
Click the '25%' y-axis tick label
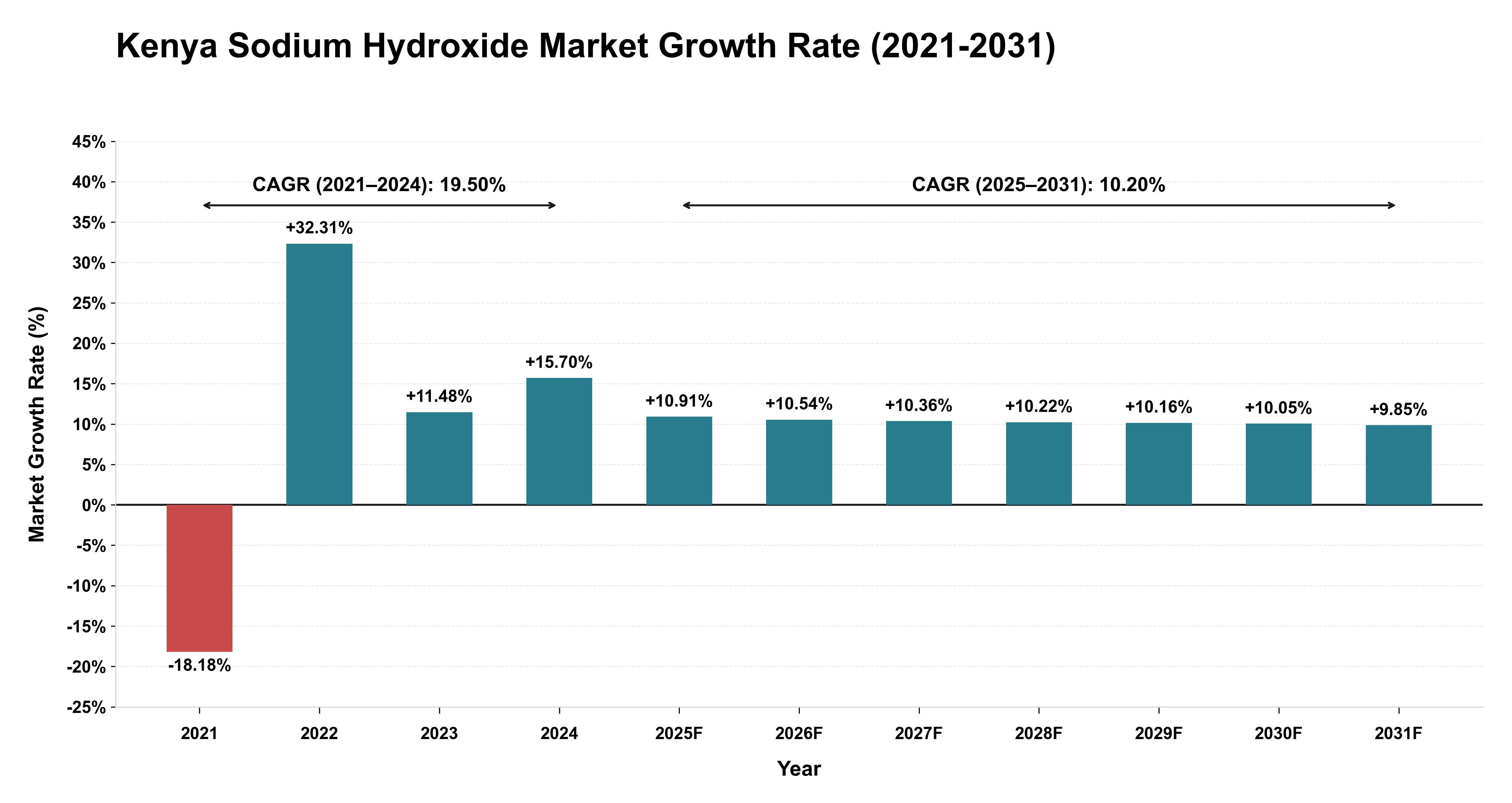tap(89, 304)
